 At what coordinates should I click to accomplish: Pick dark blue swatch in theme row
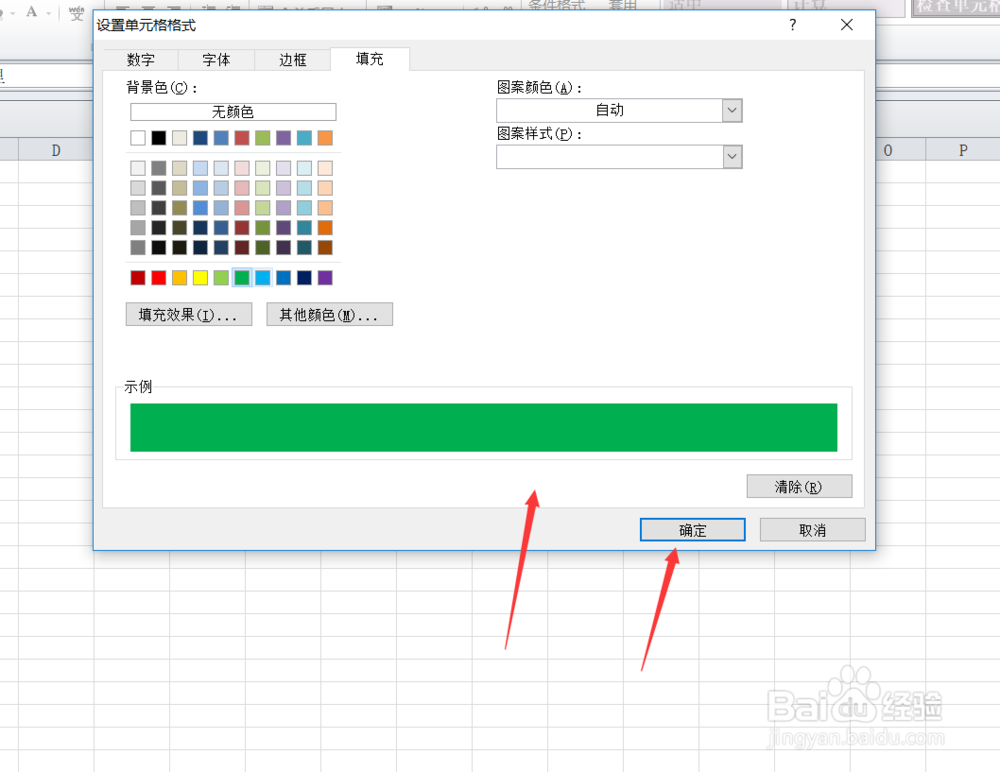click(x=200, y=138)
